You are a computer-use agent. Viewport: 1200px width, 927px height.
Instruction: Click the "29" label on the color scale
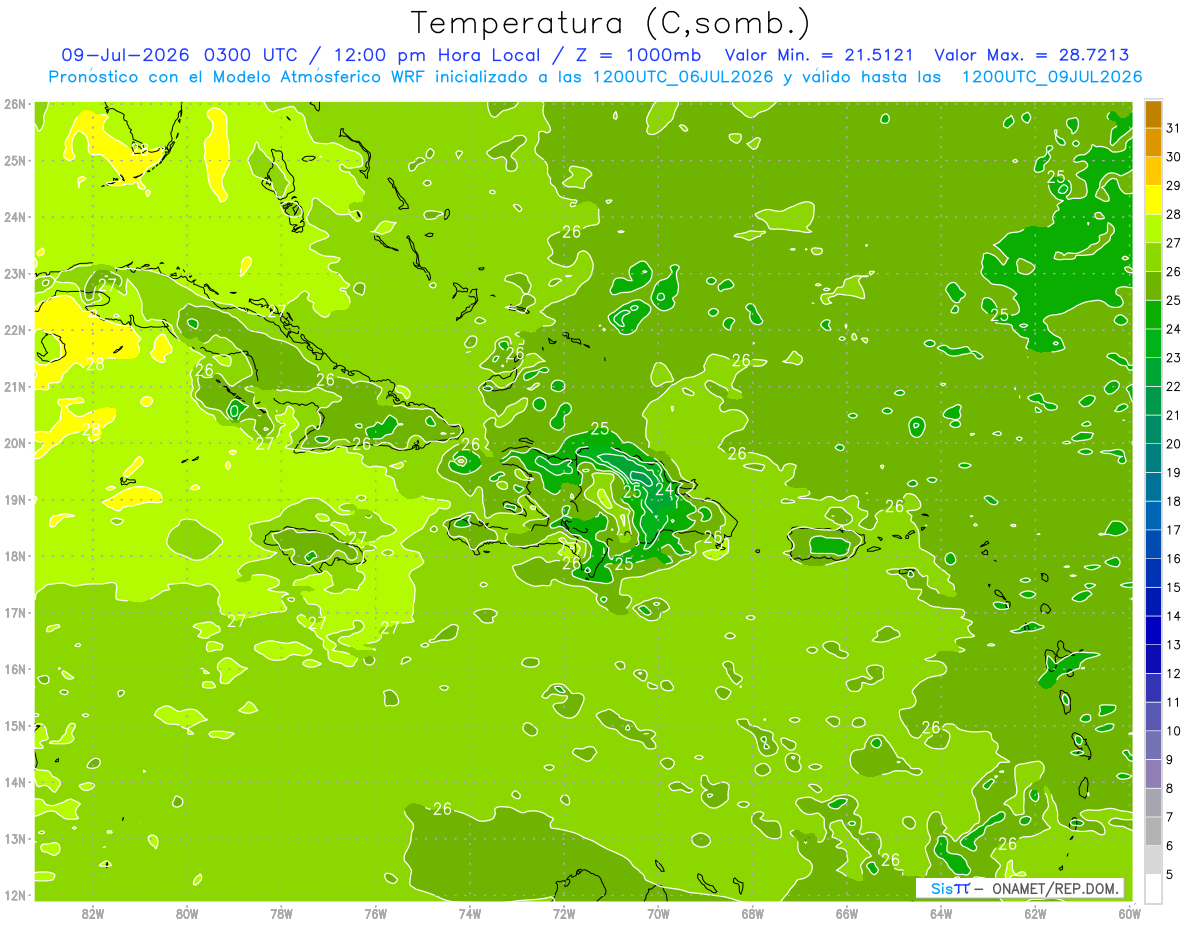1174,186
